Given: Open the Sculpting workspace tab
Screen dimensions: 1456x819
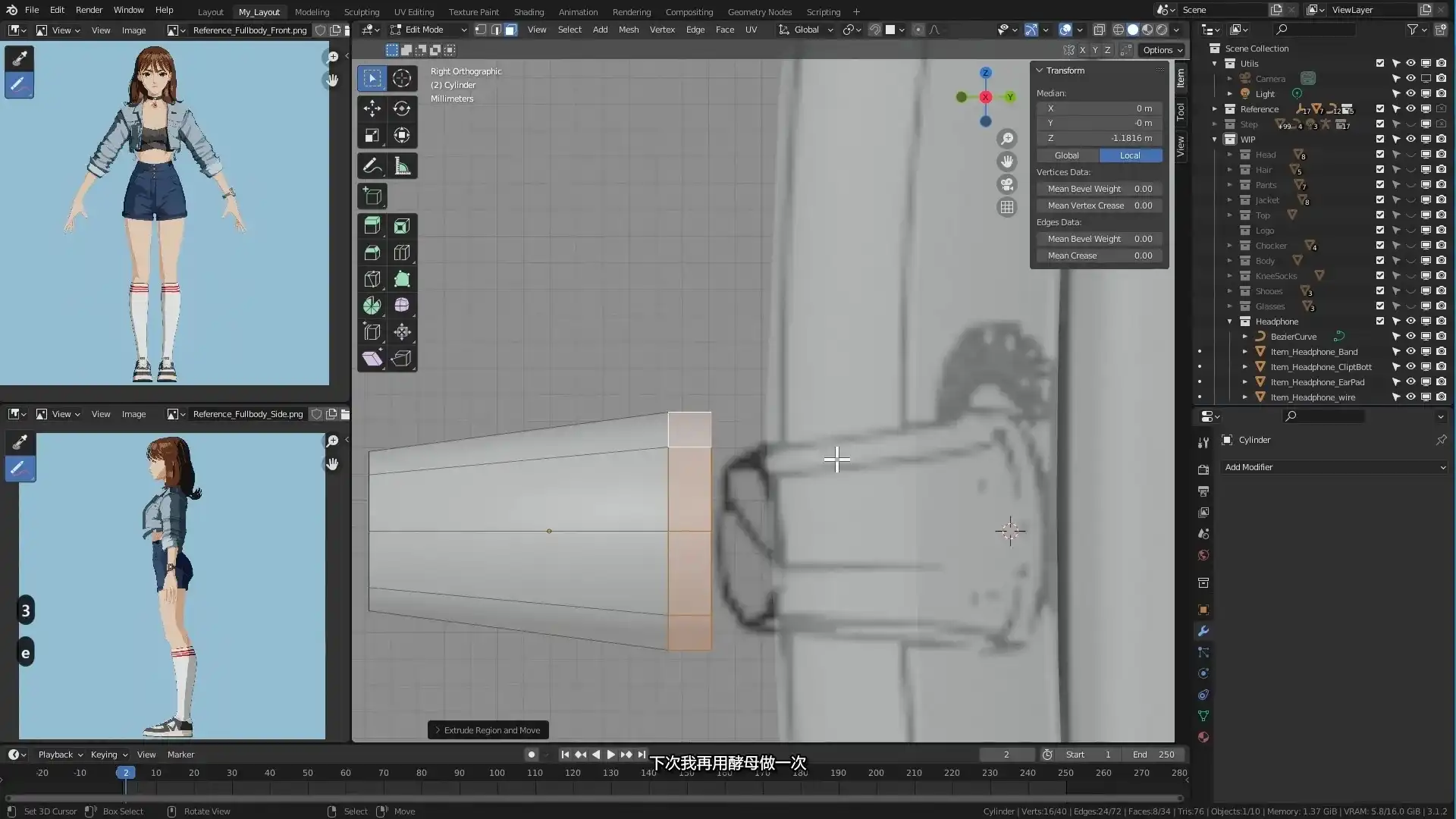Looking at the screenshot, I should click(361, 12).
